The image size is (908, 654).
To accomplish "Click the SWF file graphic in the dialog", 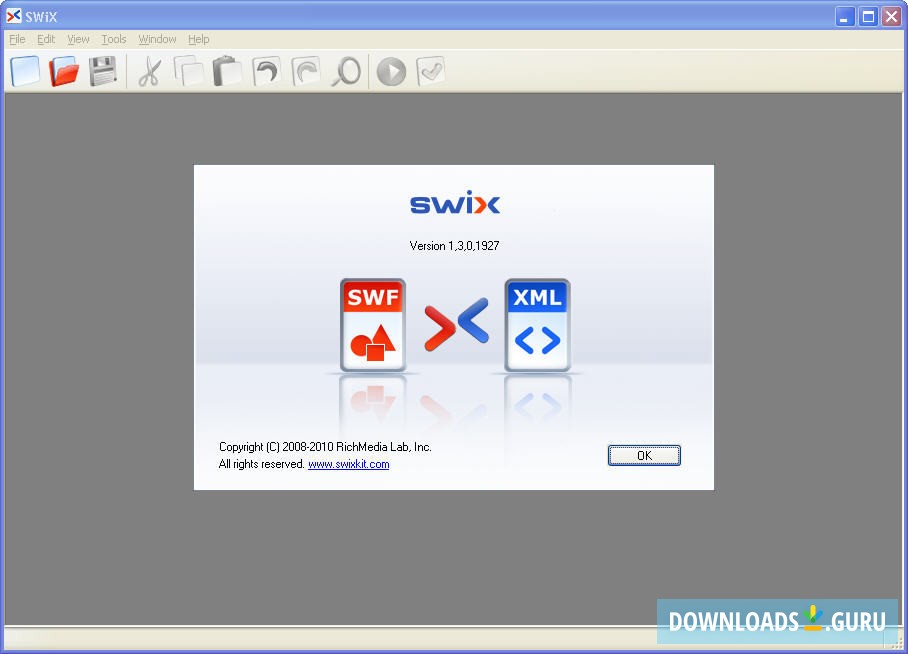I will click(374, 325).
